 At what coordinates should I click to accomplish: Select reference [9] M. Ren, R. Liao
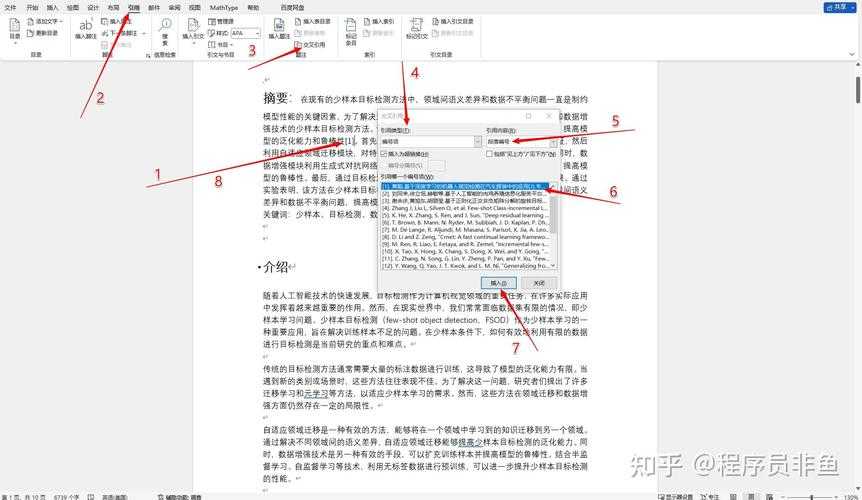(465, 244)
